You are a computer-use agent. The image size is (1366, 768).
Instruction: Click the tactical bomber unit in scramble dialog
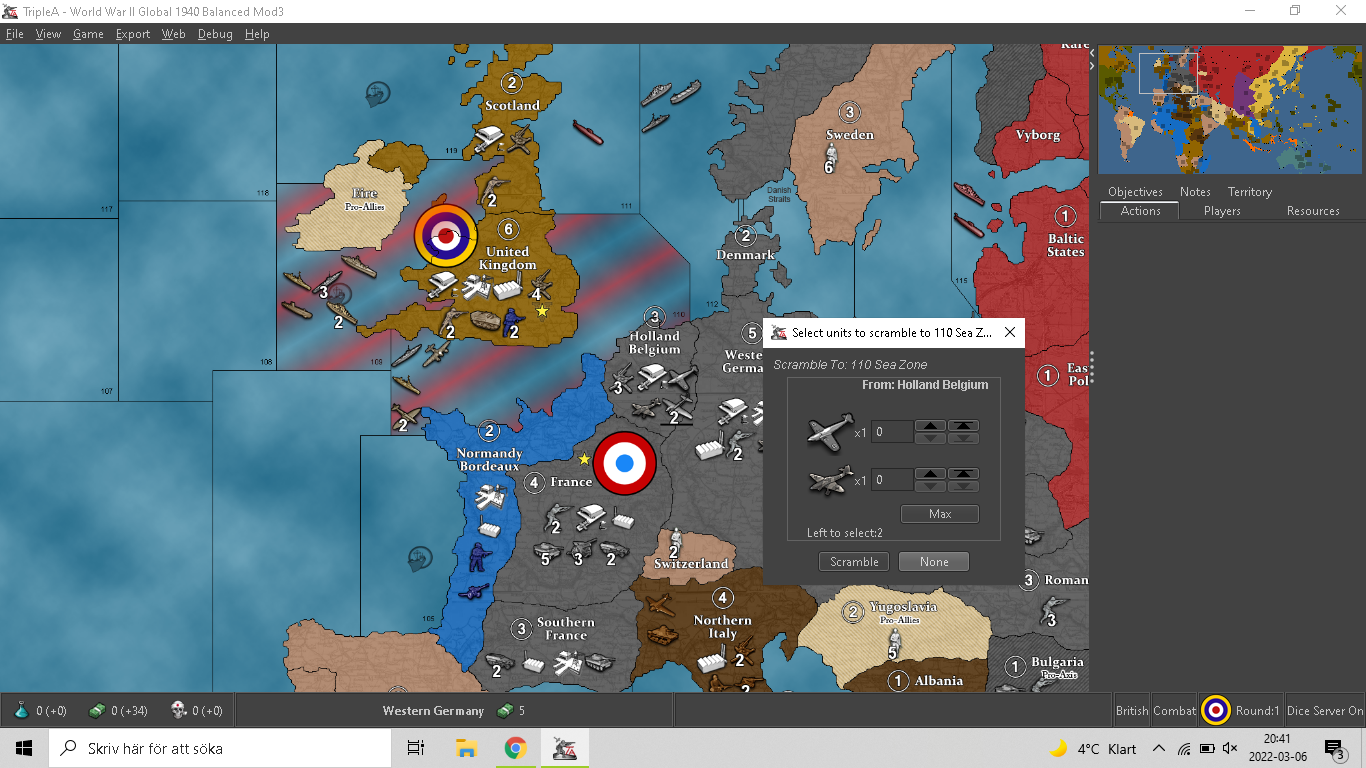830,480
